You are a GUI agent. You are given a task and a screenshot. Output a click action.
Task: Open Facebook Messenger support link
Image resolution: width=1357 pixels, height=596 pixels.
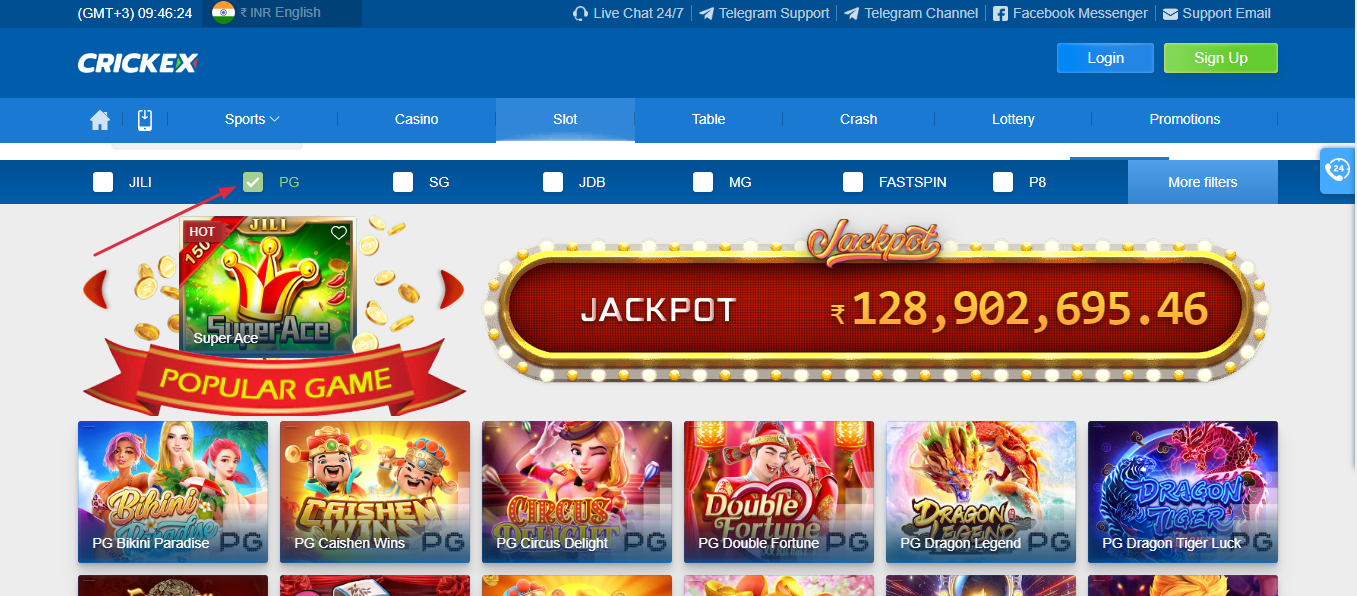click(1070, 13)
